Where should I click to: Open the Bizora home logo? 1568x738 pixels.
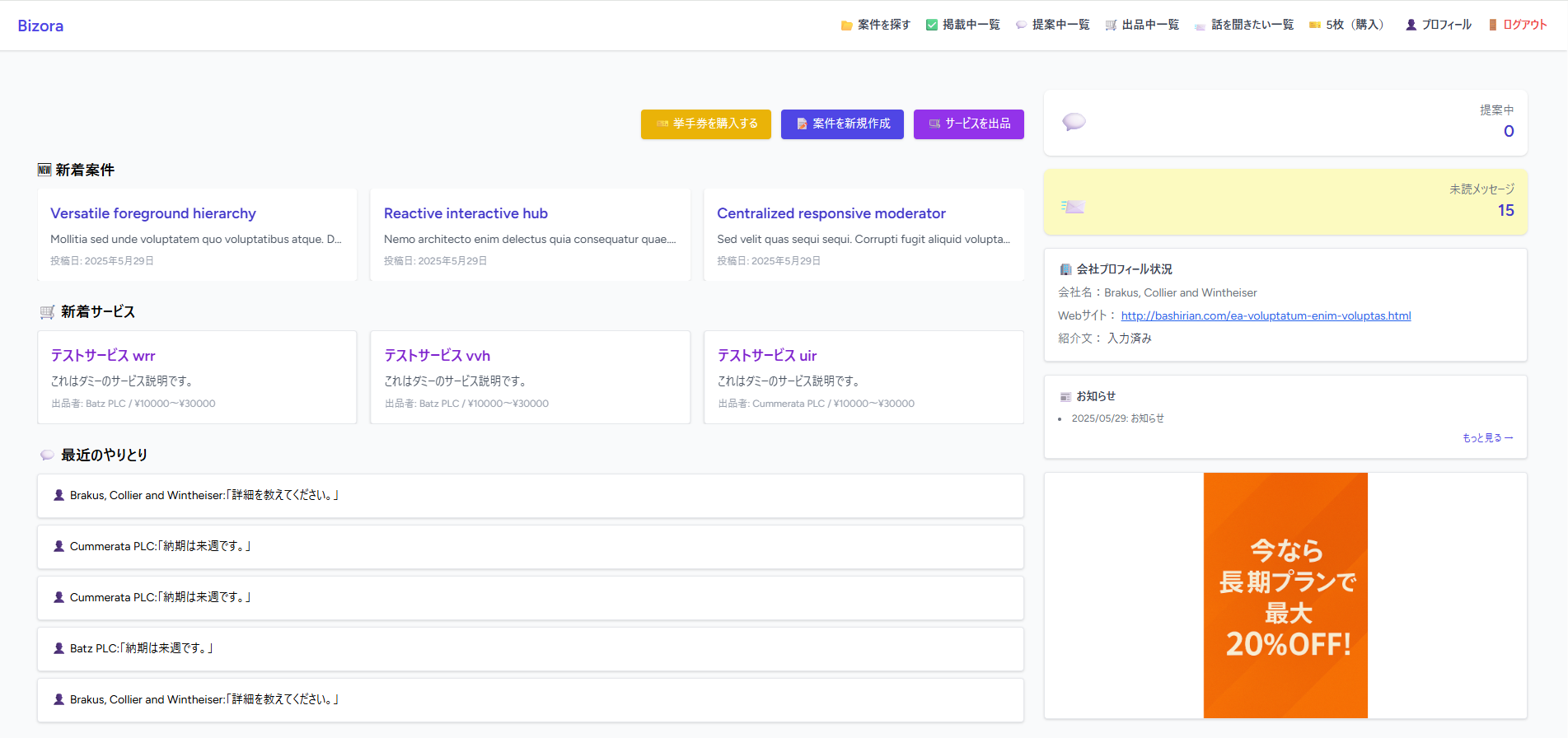click(40, 26)
